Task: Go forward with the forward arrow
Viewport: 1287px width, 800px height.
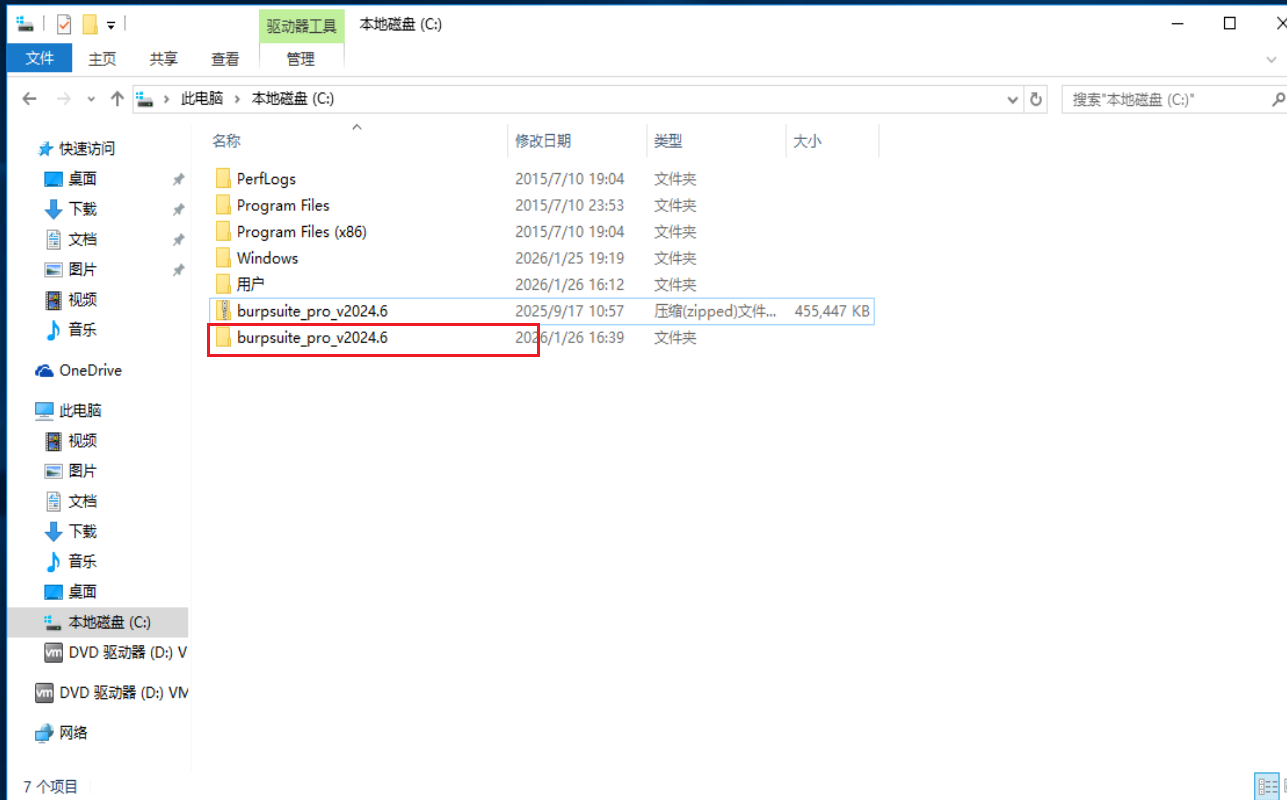Action: click(64, 99)
